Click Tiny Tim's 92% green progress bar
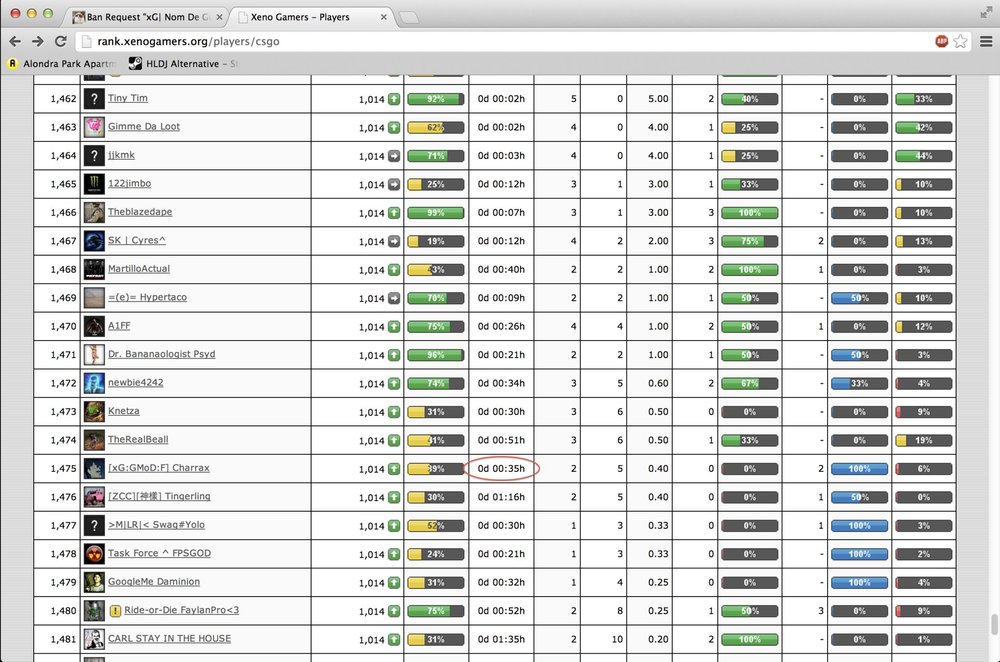The height and width of the screenshot is (662, 1000). tap(436, 99)
